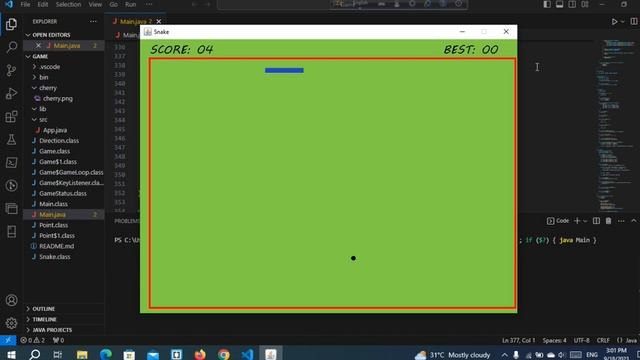Toggle the secondary side bar layout icon
This screenshot has width=640, height=360.
point(572,4)
